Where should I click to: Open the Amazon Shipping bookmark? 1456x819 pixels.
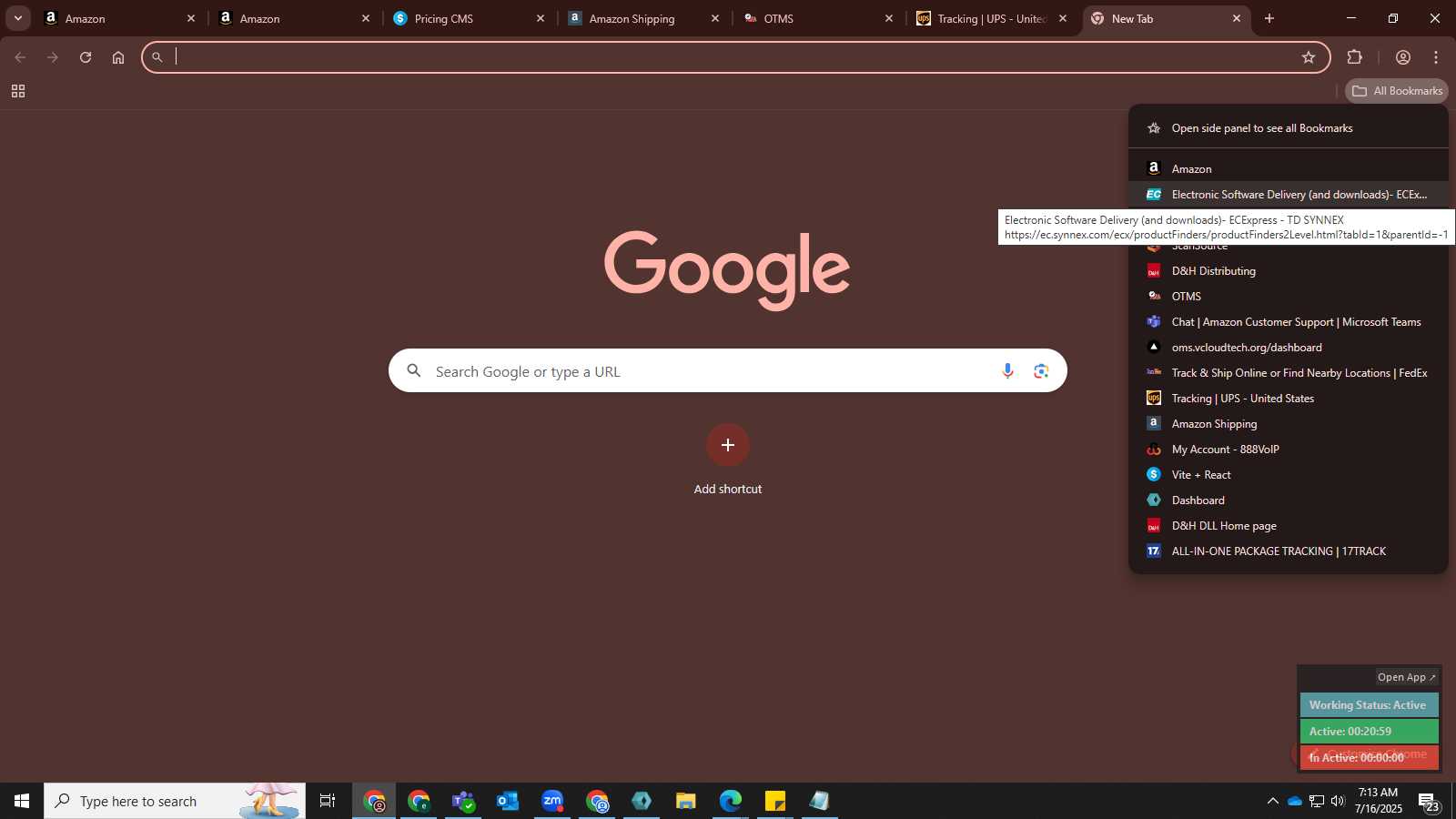pyautogui.click(x=1288, y=424)
